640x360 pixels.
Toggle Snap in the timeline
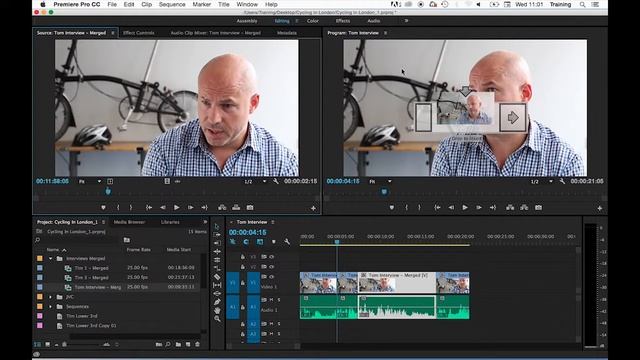click(x=246, y=242)
